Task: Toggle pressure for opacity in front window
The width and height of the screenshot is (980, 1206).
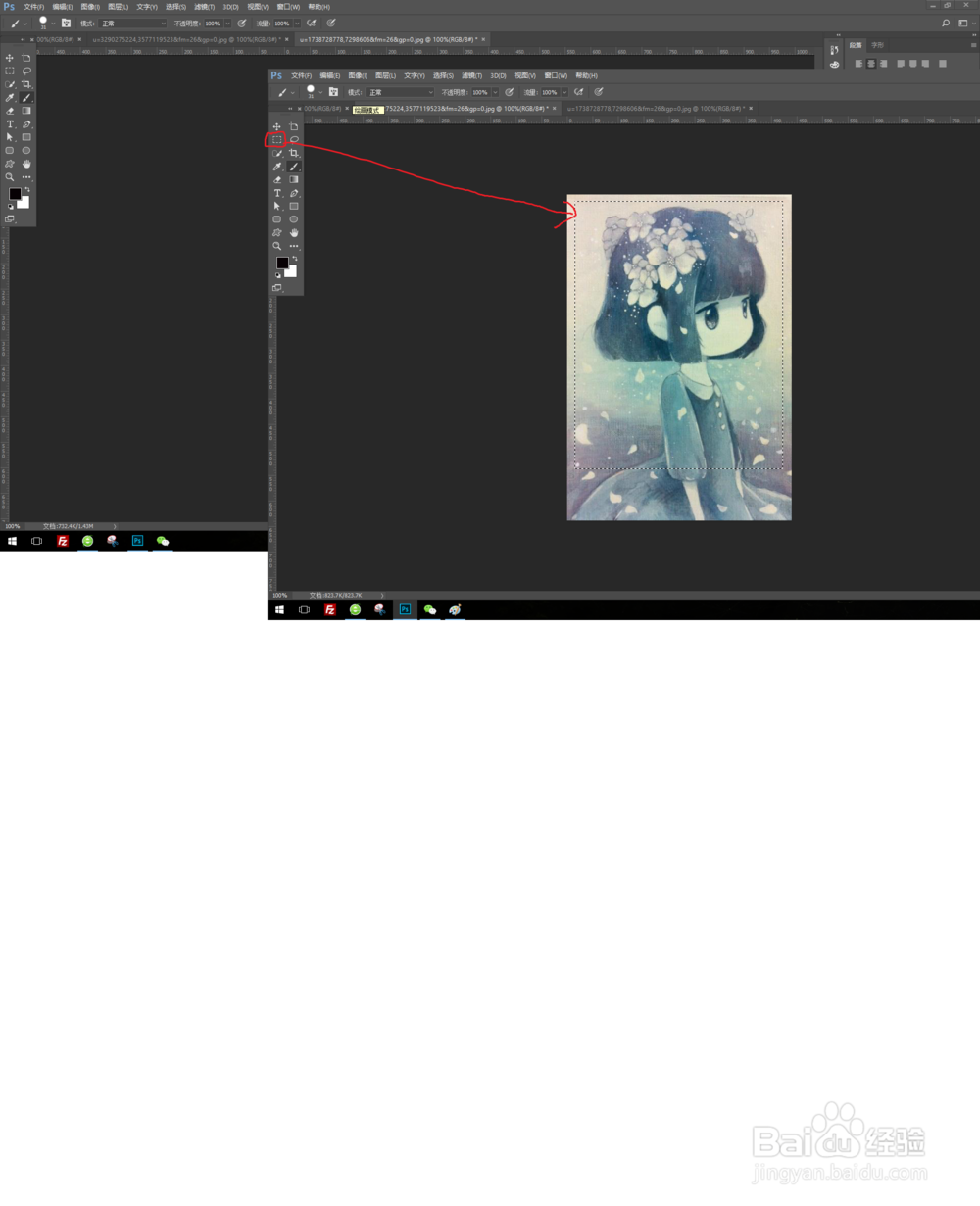Action: 509,92
